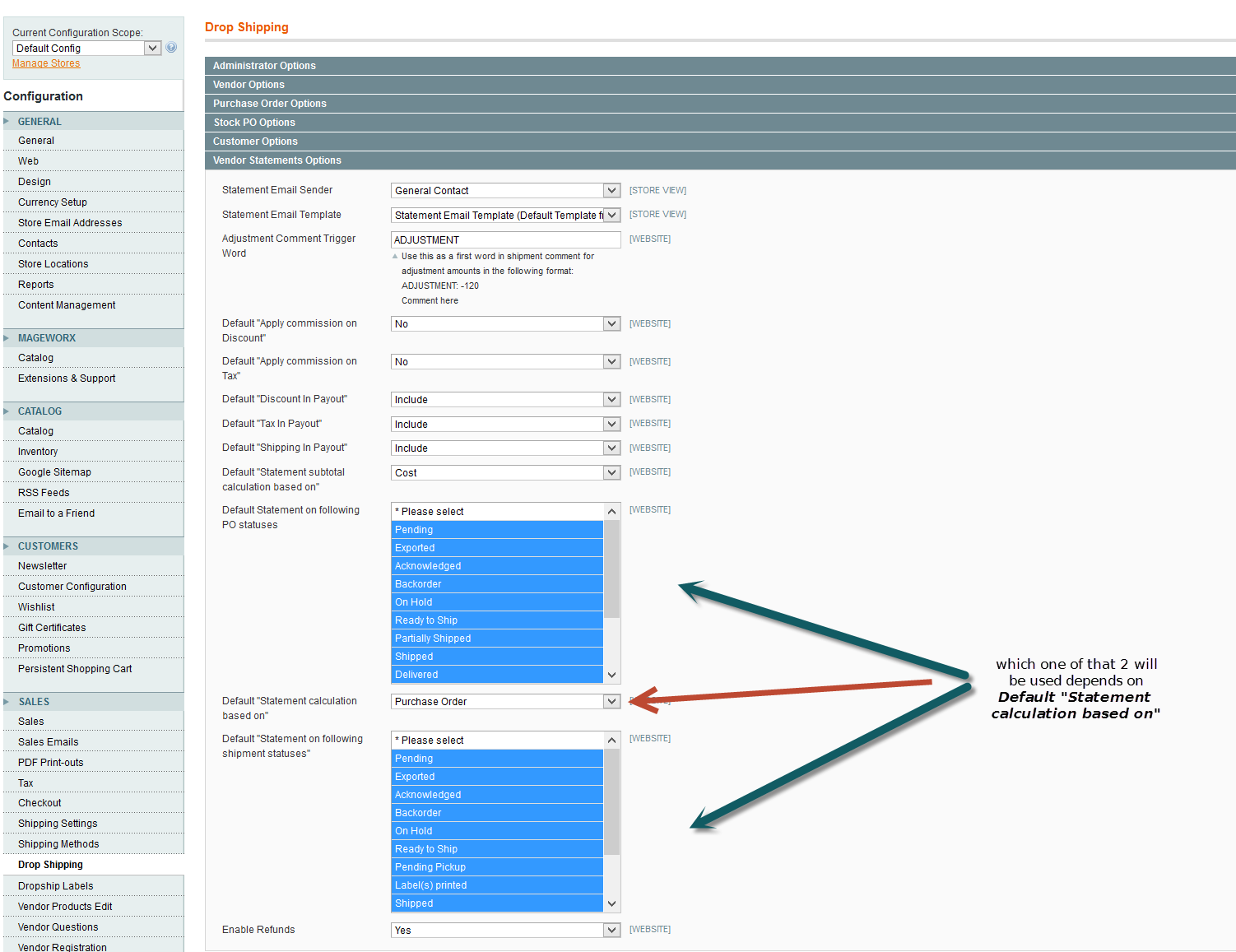Open the Enable Refunds dropdown
This screenshot has height=952, width=1236.
click(x=505, y=931)
